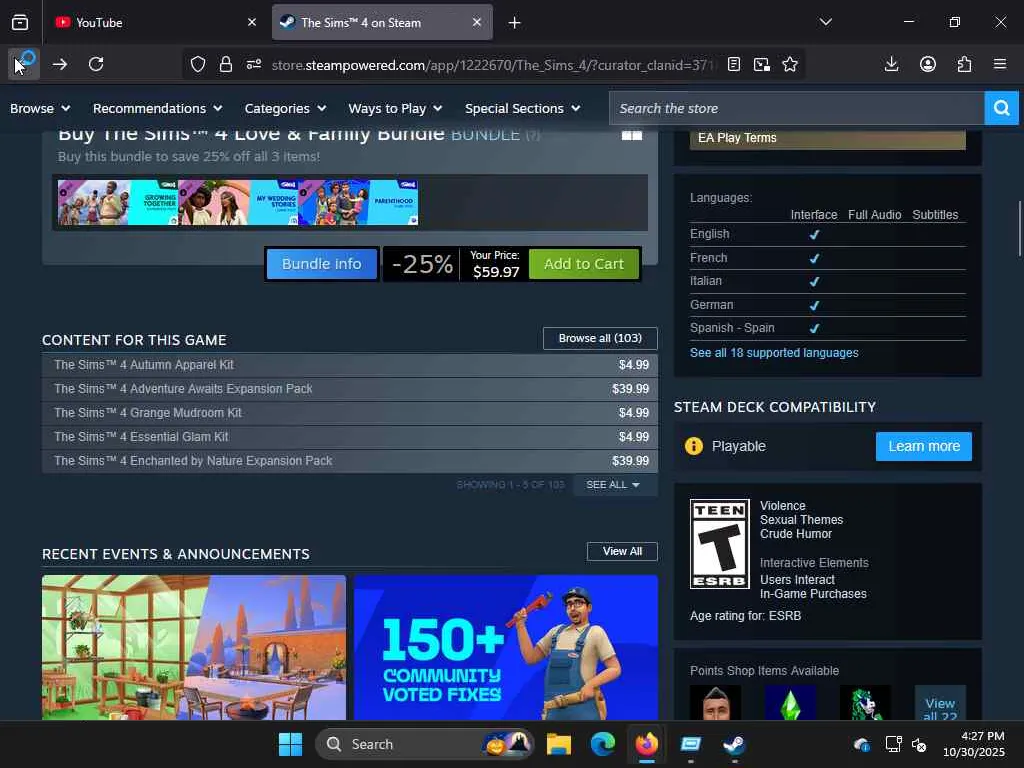Expand the Categories menu
Screen dimensions: 1024x768
pos(285,108)
